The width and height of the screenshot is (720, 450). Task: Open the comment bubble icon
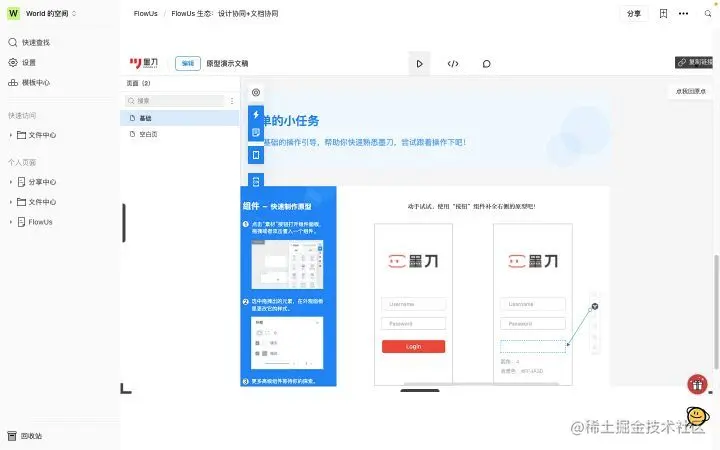click(x=486, y=64)
